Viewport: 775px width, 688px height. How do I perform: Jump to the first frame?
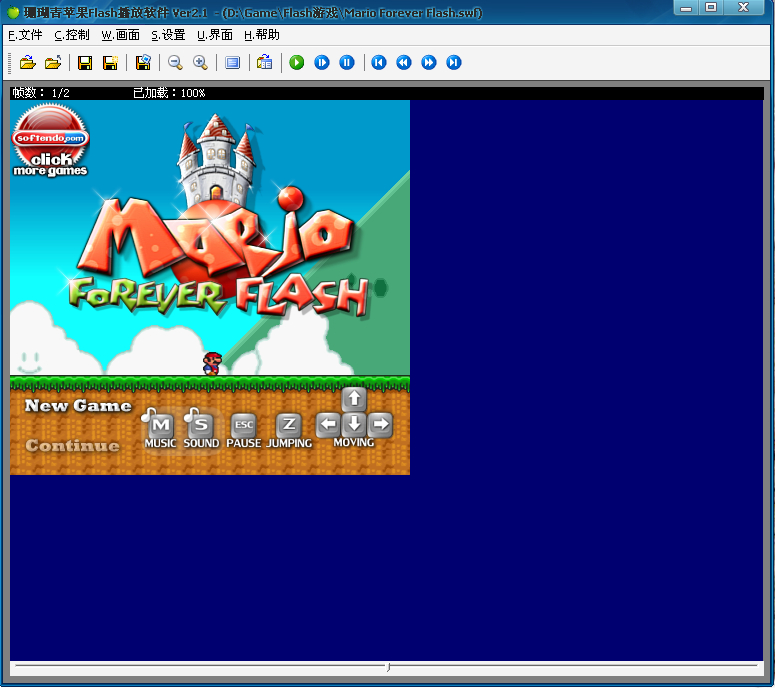tap(379, 63)
